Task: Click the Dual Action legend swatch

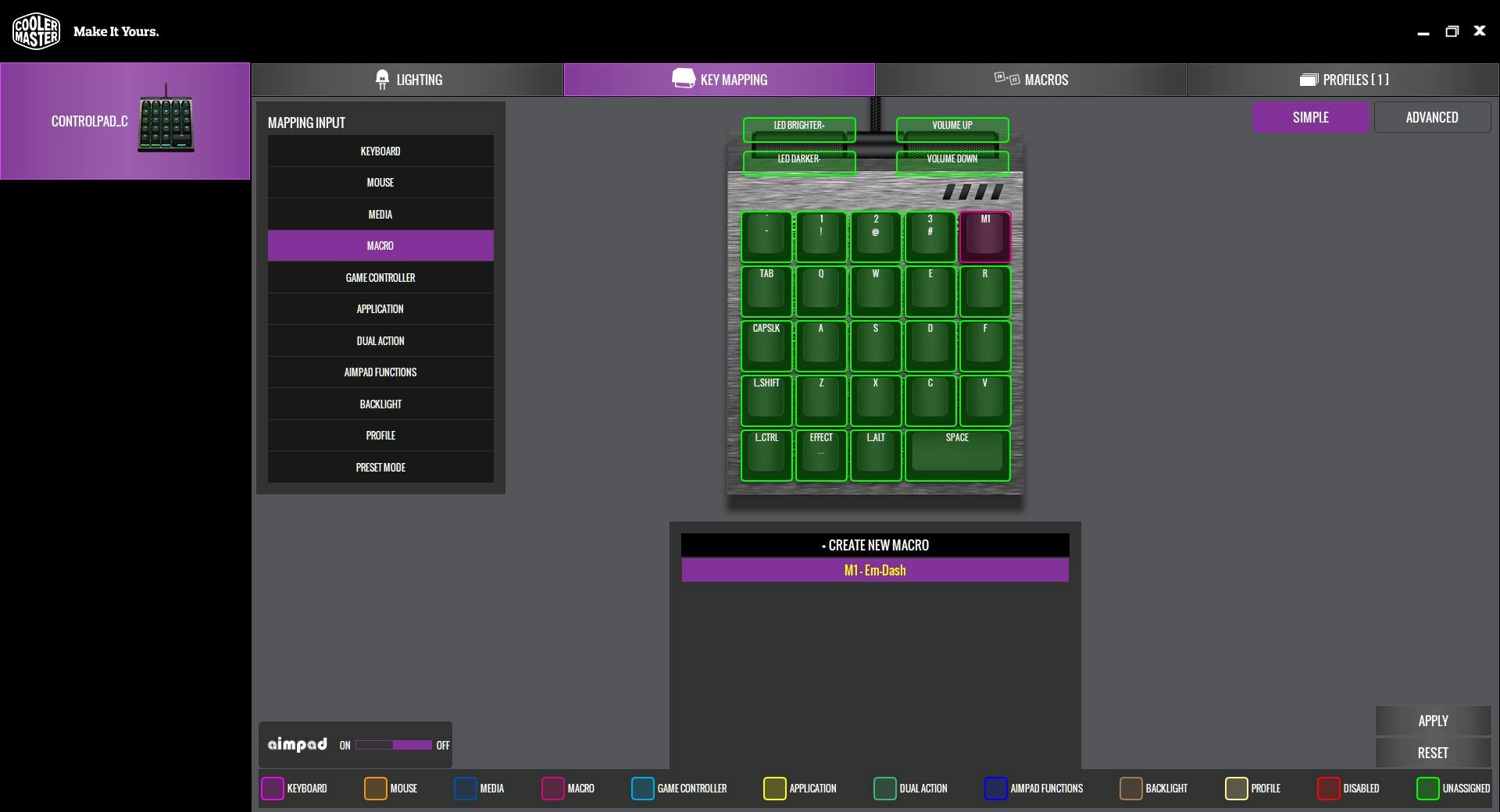Action: point(885,789)
